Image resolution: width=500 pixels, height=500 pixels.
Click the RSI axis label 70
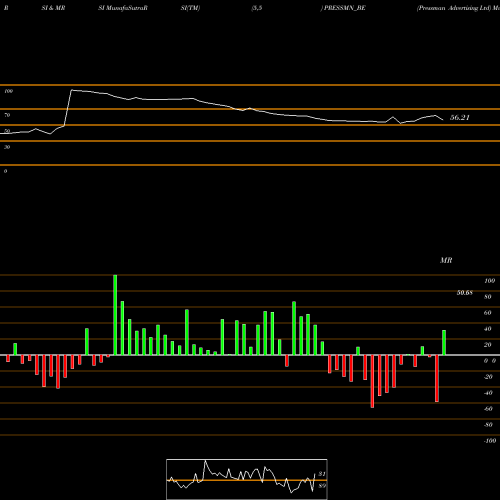click(x=7, y=115)
